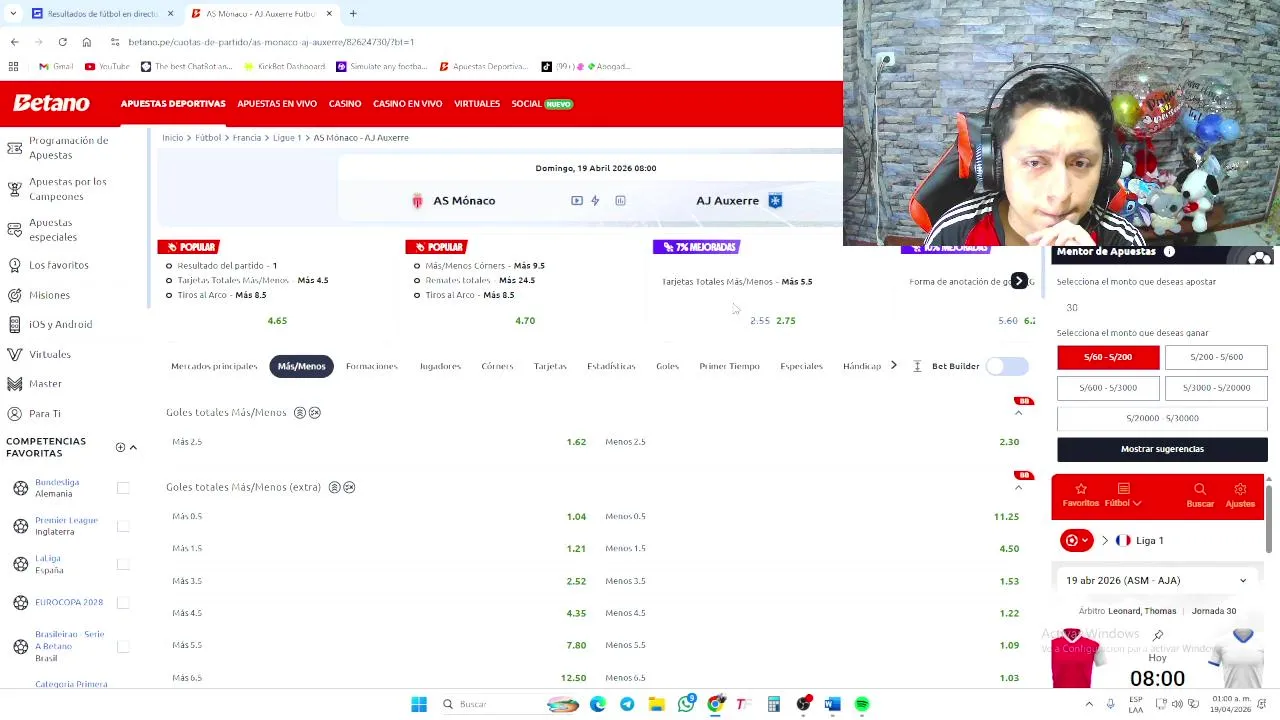The width and height of the screenshot is (1280, 720).
Task: Open the Chrome apps grid icon
Action: (13, 66)
